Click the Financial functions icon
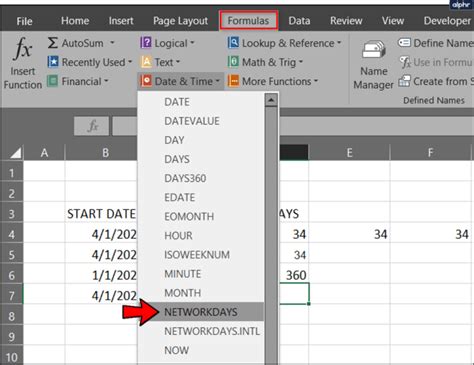Screen dimensions: 474x365 click(x=52, y=81)
